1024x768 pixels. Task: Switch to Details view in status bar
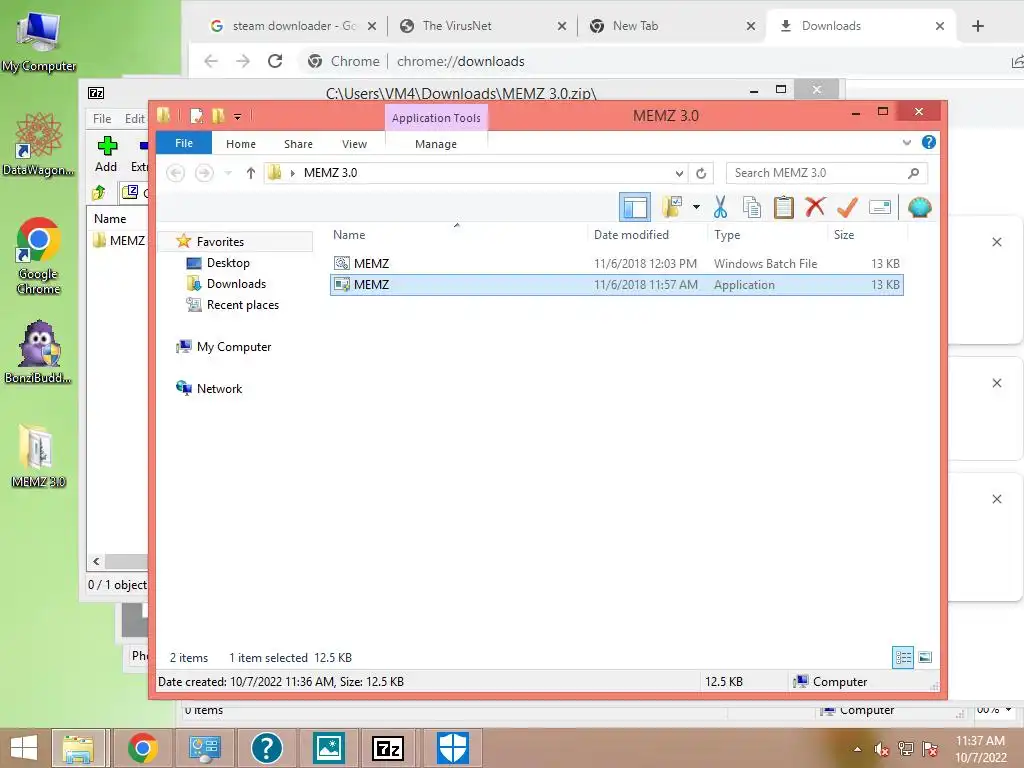tap(903, 657)
